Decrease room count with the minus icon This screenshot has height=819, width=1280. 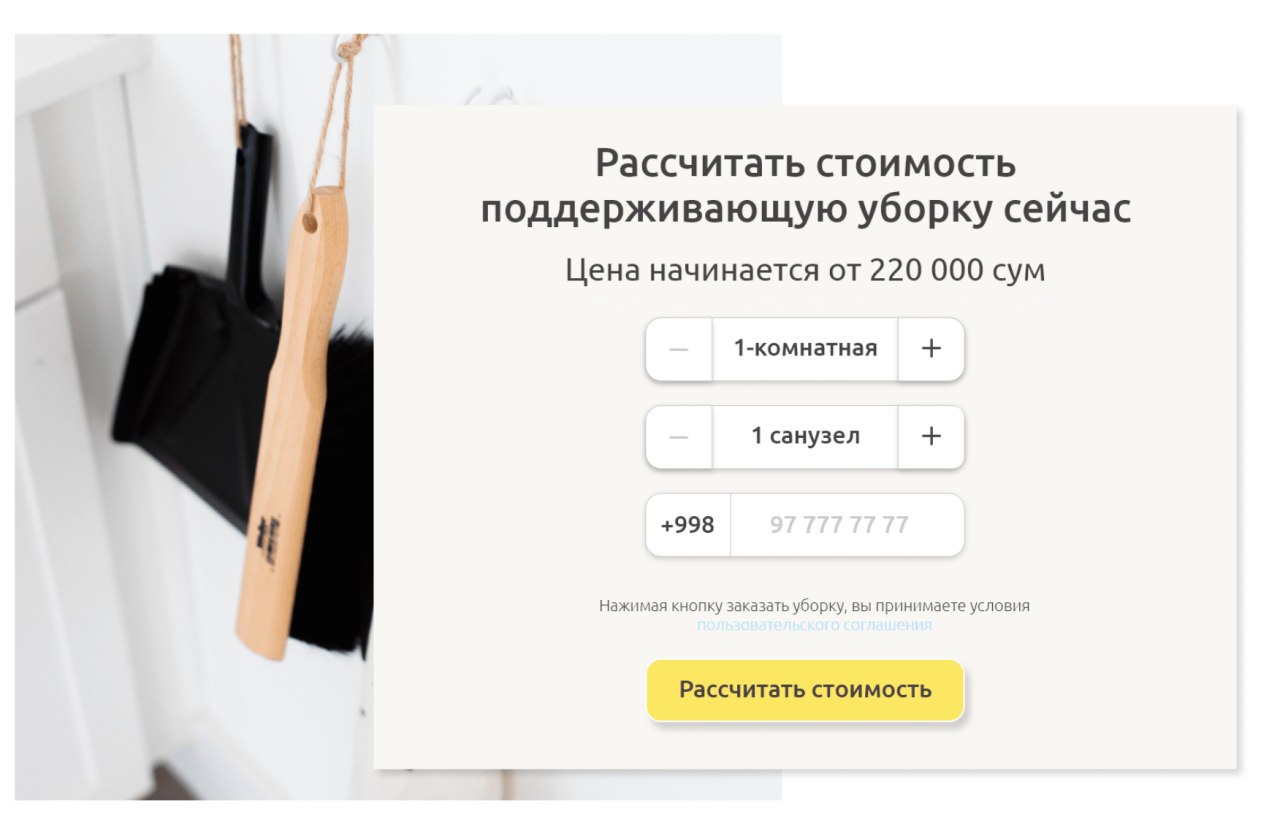pos(679,349)
